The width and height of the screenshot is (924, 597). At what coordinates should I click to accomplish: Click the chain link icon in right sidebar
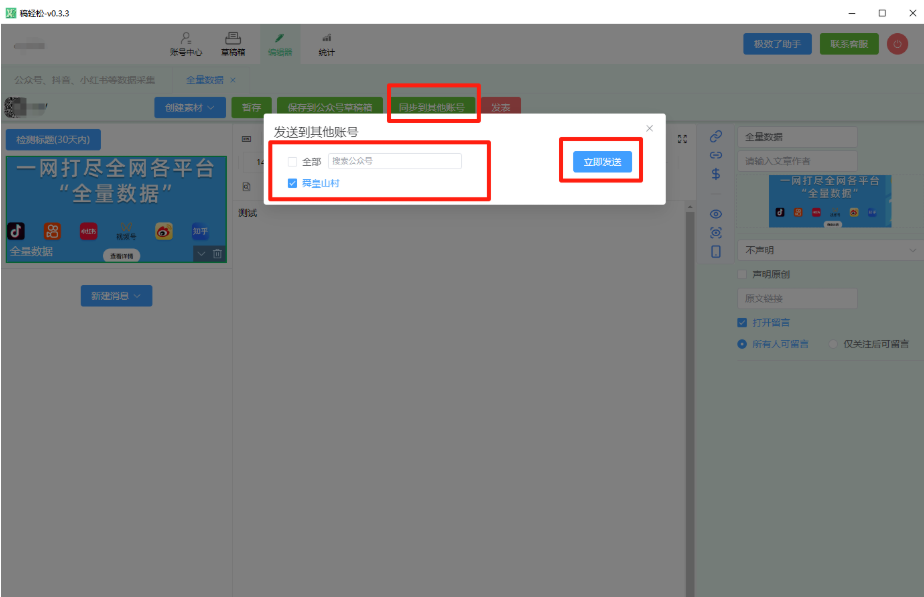(715, 136)
